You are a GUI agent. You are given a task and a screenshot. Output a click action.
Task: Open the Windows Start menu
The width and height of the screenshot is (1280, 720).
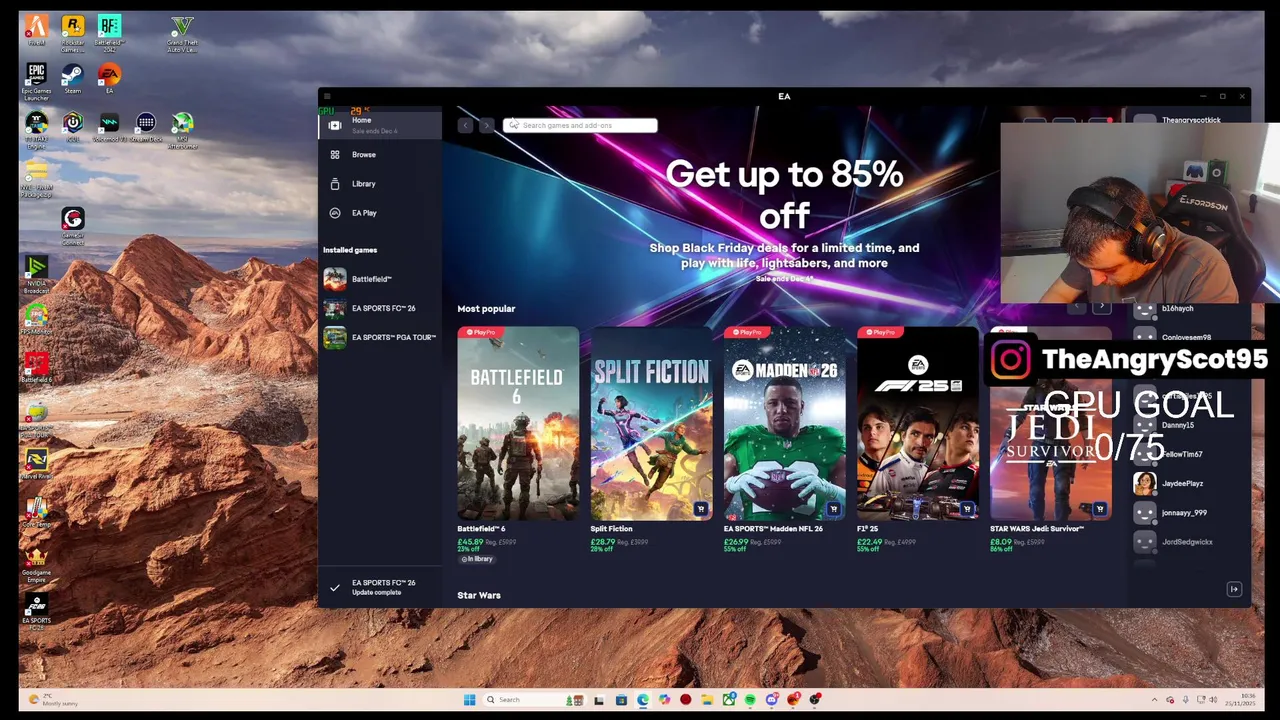coord(469,700)
